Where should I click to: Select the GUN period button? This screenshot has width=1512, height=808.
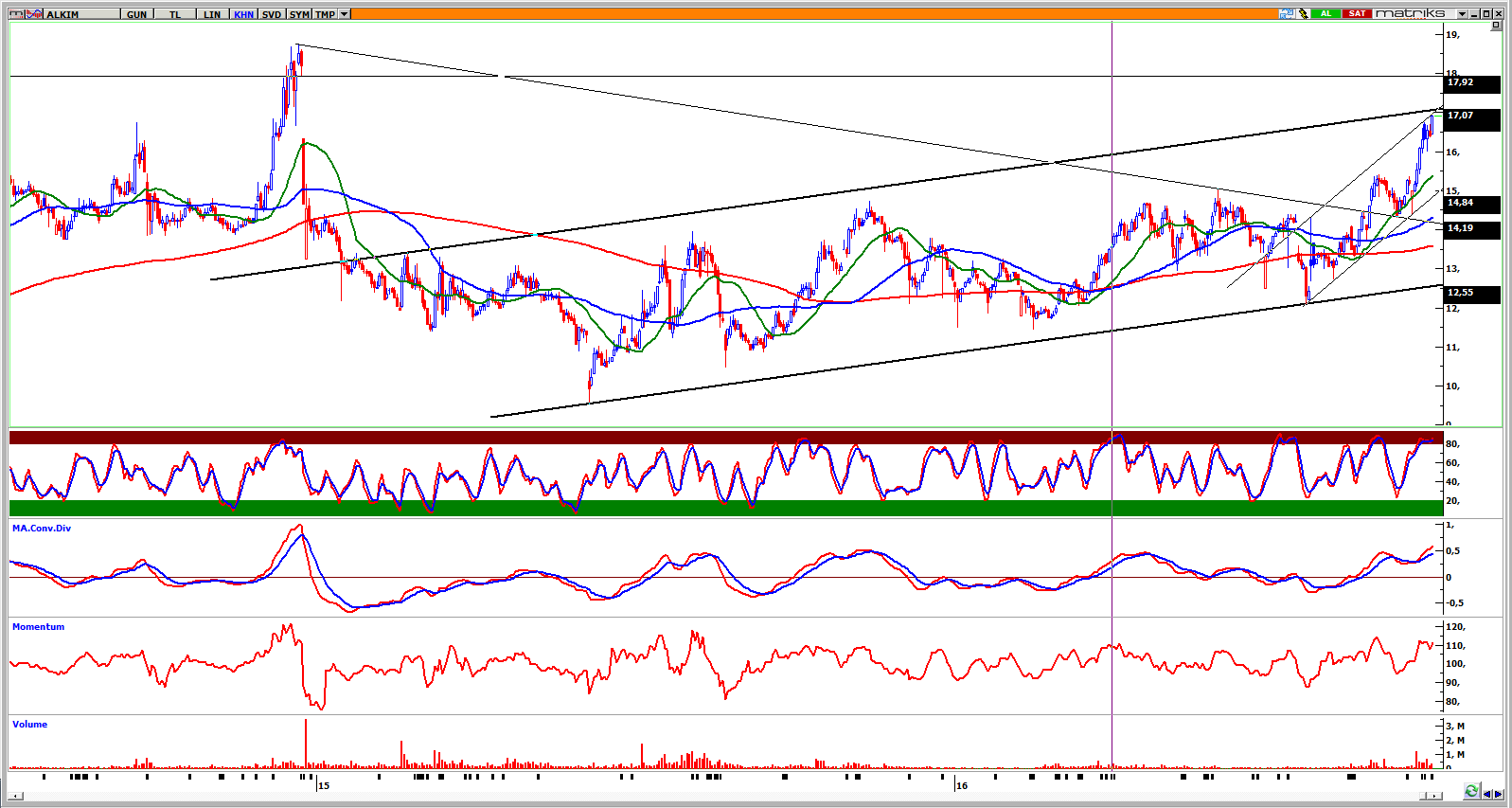point(136,14)
